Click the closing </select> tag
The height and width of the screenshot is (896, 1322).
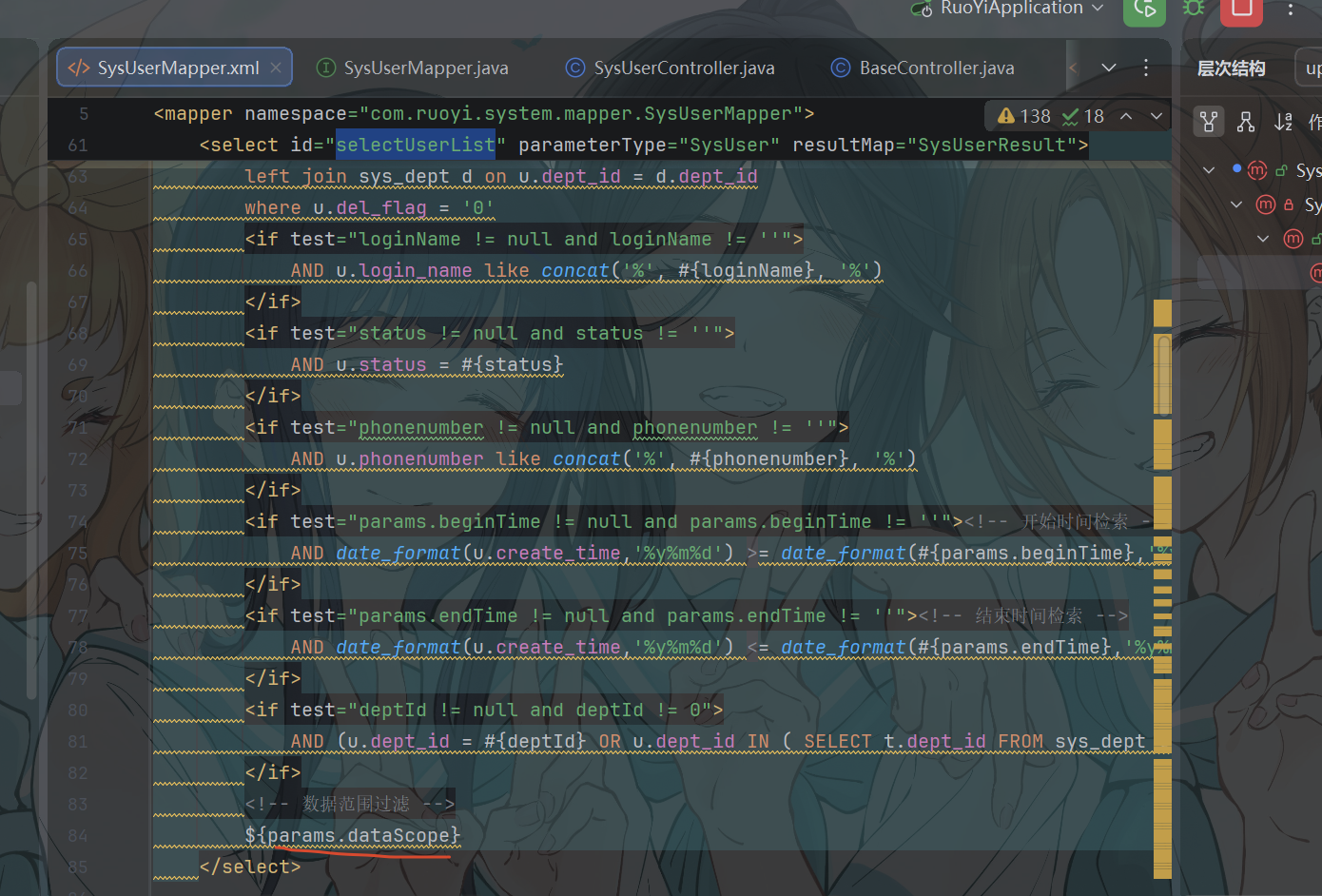pyautogui.click(x=250, y=867)
